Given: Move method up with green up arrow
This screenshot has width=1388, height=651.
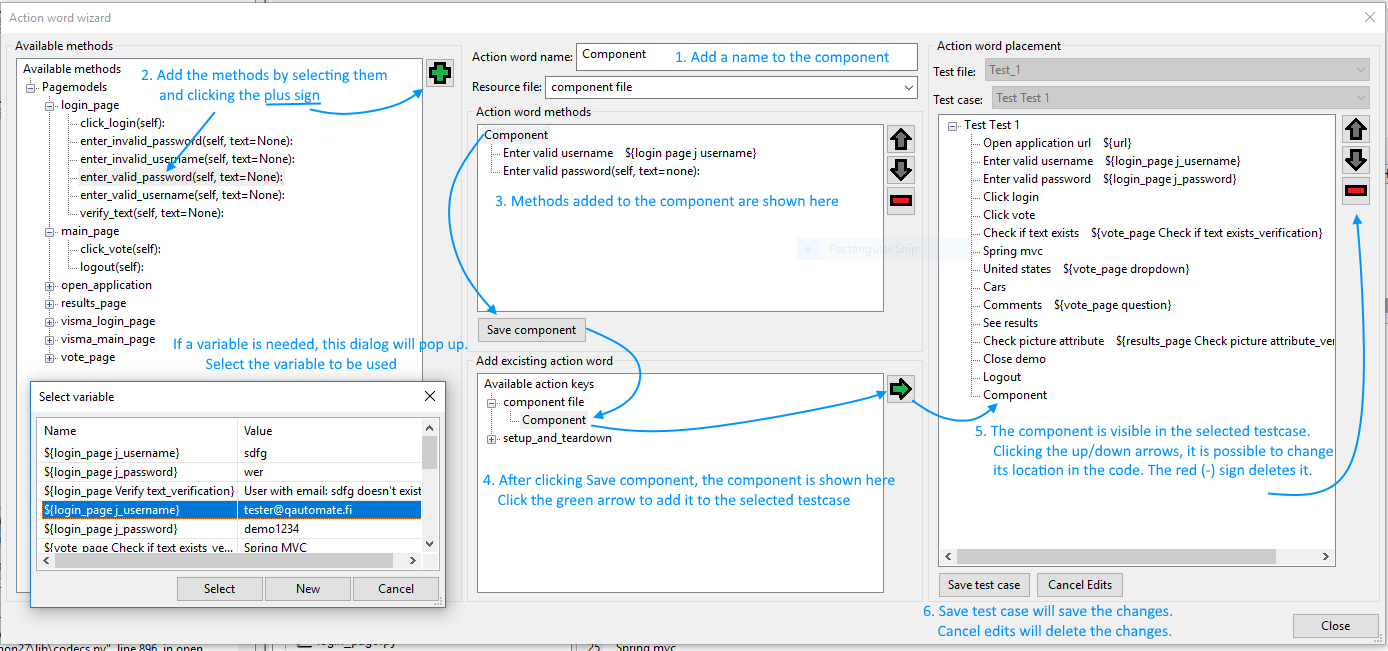Looking at the screenshot, I should coord(900,139).
